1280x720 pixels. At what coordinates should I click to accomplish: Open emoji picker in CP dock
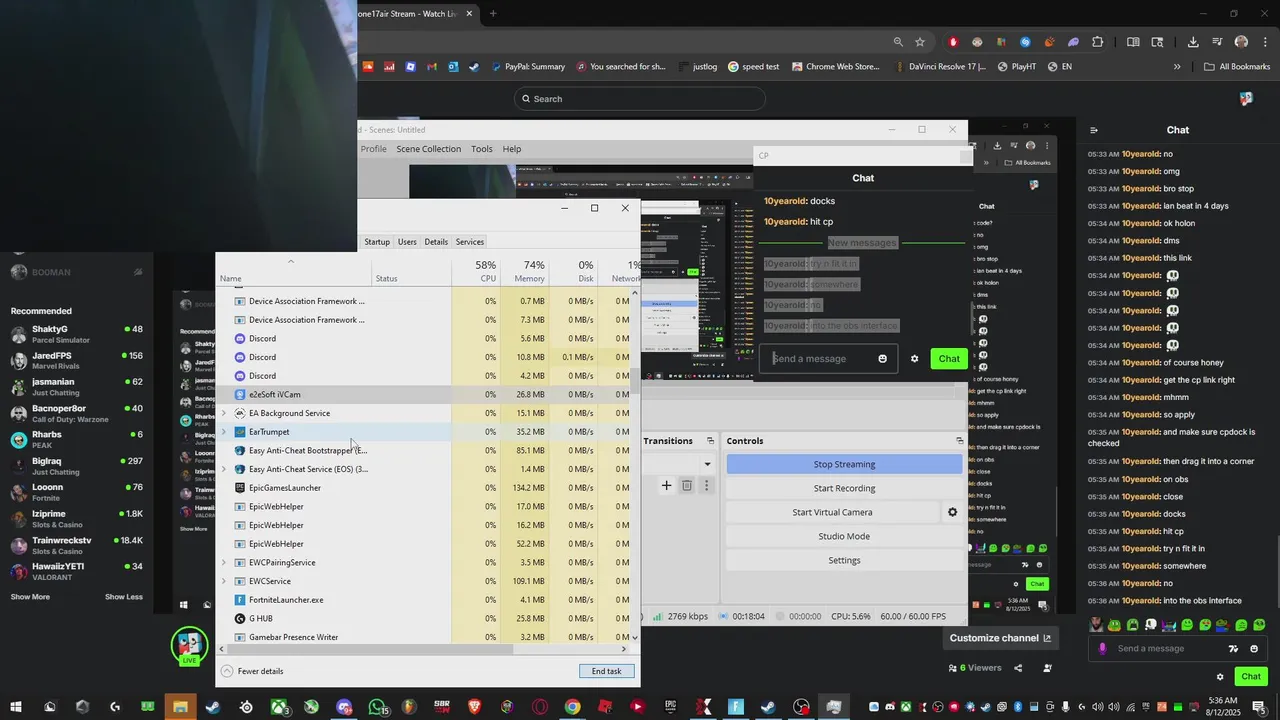point(882,359)
